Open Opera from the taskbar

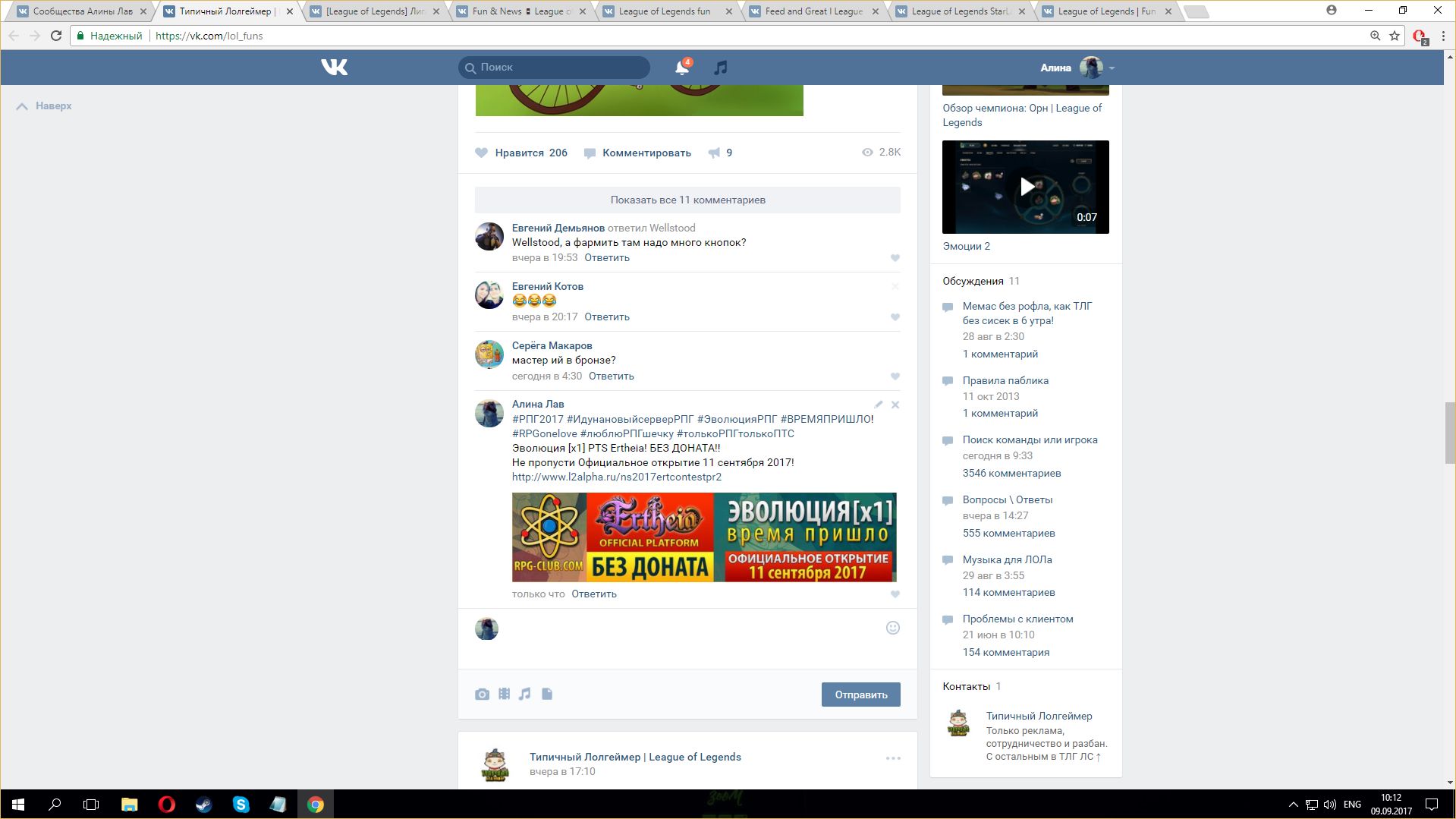click(x=167, y=805)
